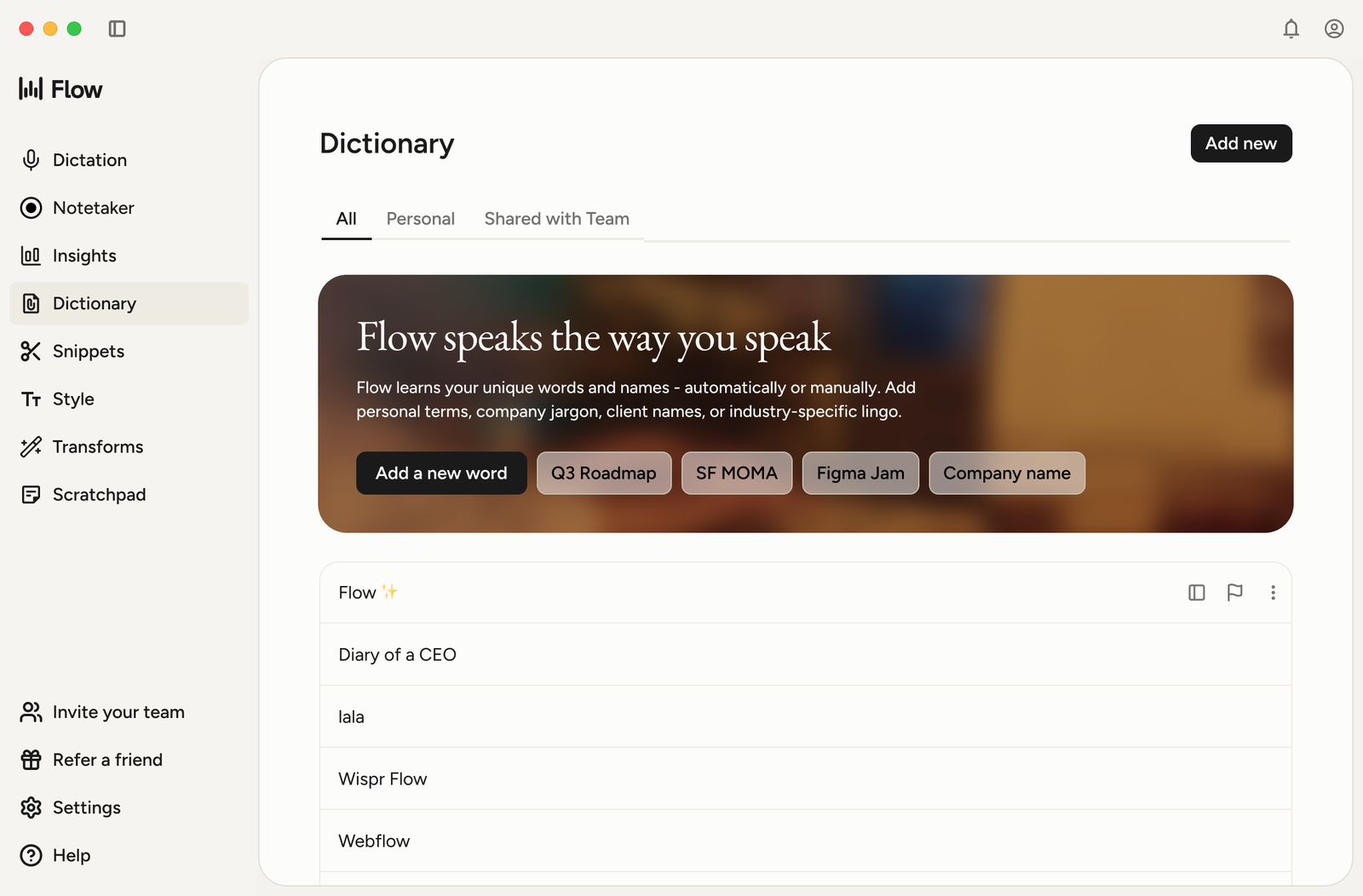Click the flag icon in Flow row
The height and width of the screenshot is (896, 1363).
1235,593
